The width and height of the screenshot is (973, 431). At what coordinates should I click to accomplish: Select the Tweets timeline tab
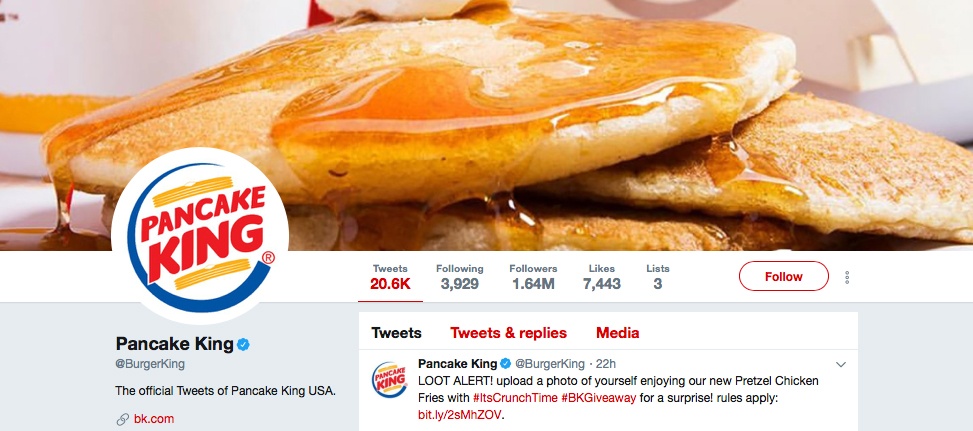[x=396, y=333]
